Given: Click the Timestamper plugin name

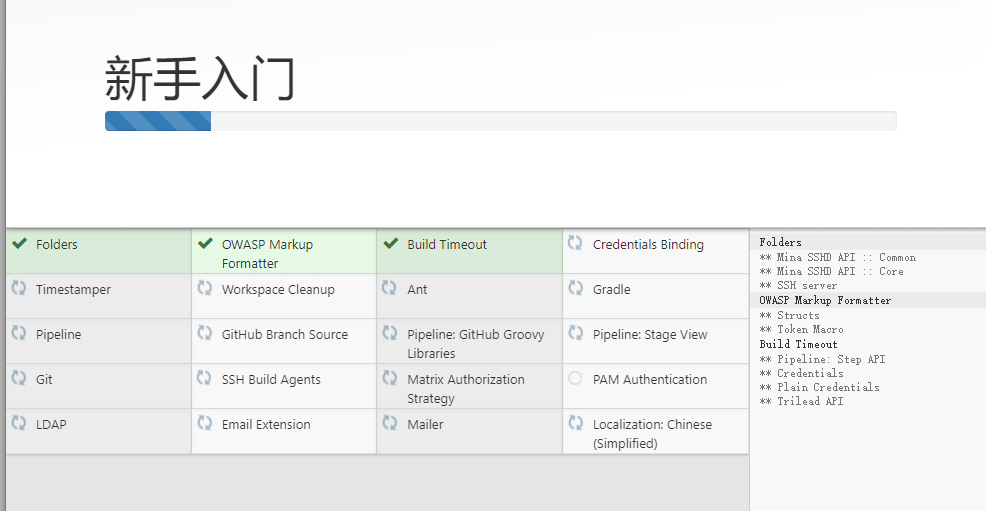Looking at the screenshot, I should click(73, 290).
